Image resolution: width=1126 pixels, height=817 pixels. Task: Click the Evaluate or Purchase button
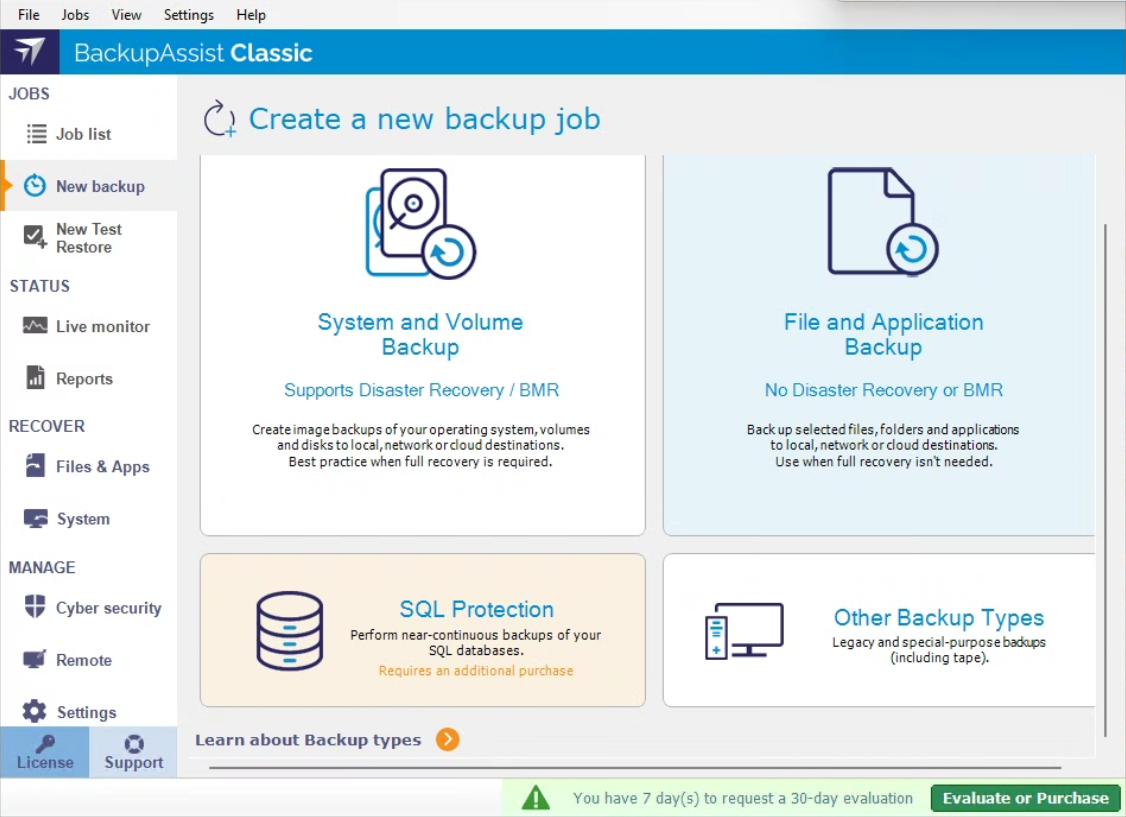coord(1025,798)
